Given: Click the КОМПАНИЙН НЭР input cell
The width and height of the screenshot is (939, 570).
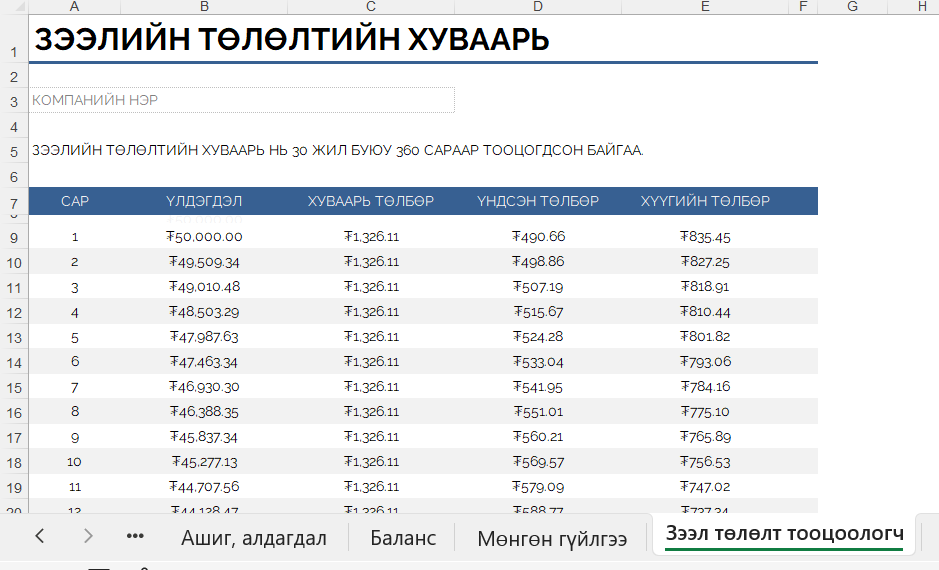Looking at the screenshot, I should pos(242,100).
